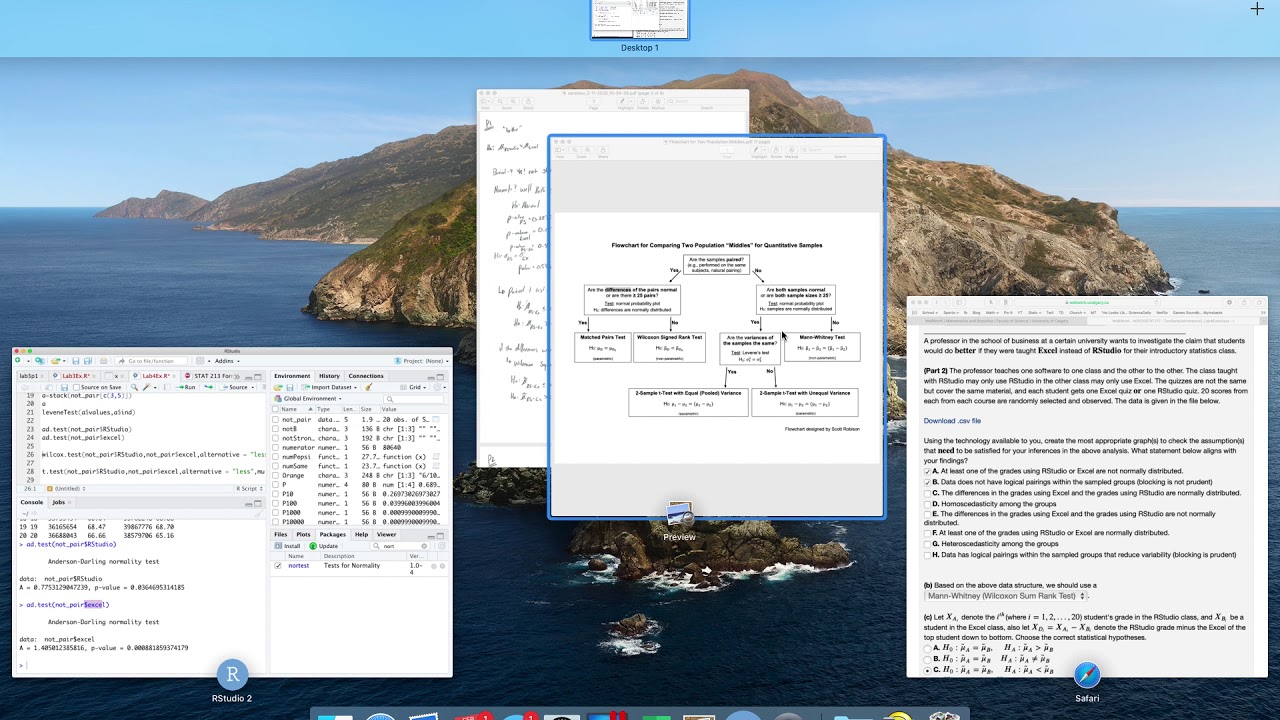1280x720 pixels.
Task: Click the add new desktop plus button
Action: point(1257,9)
